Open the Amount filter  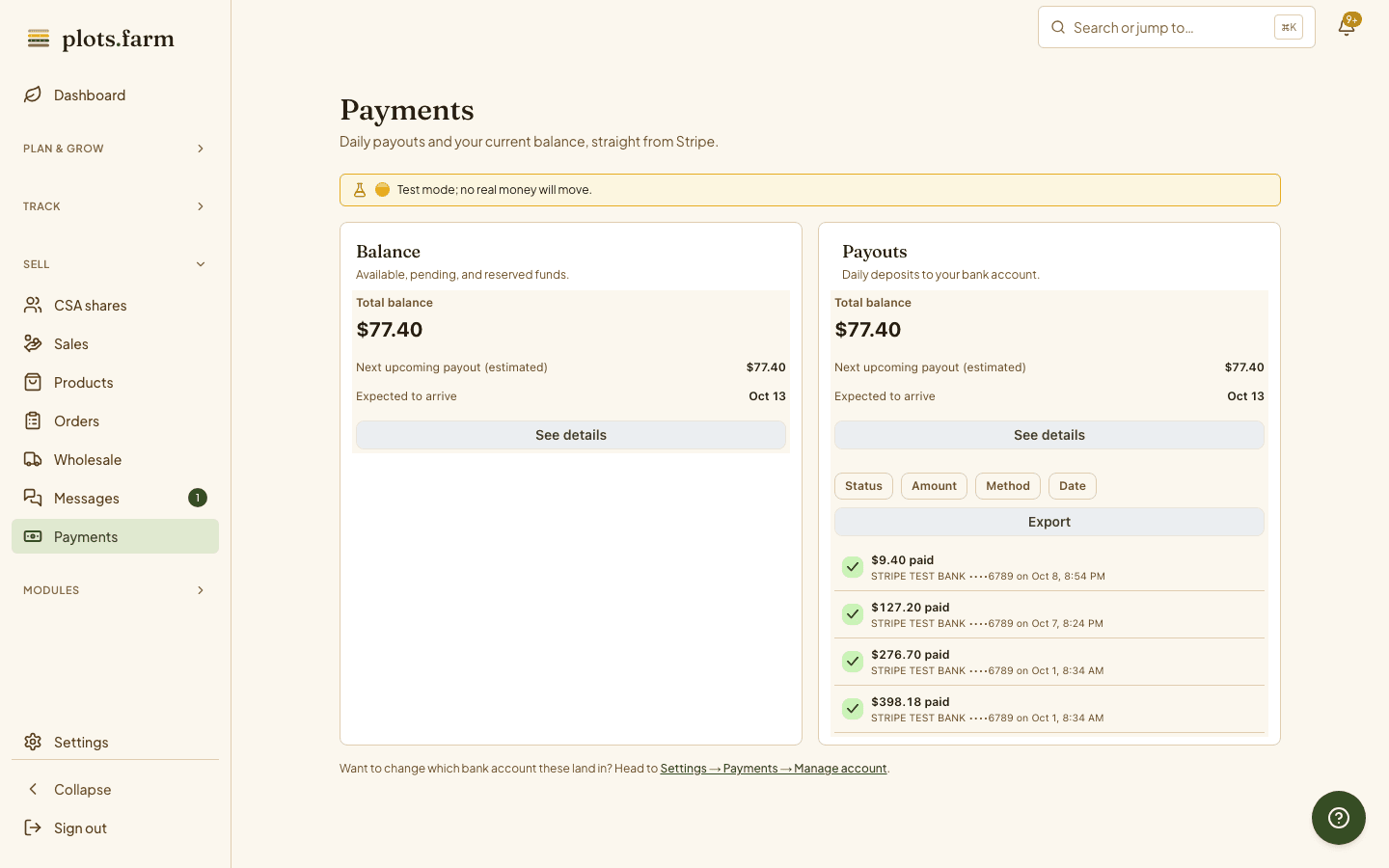coord(934,486)
